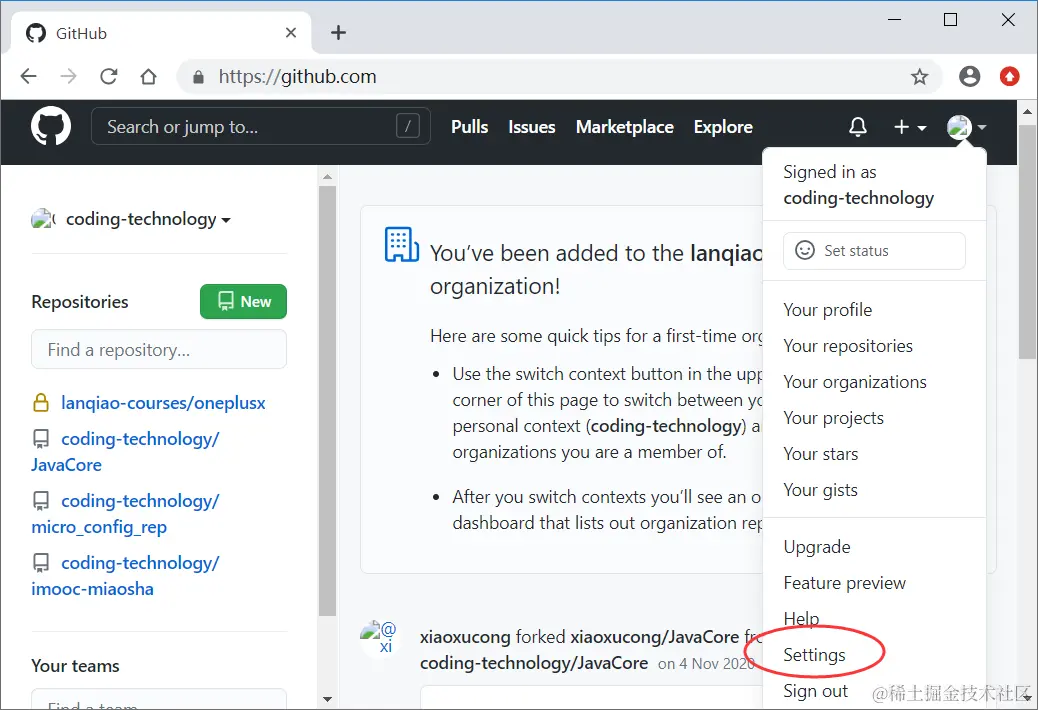This screenshot has width=1038, height=710.
Task: Open Your projects
Action: pos(833,418)
